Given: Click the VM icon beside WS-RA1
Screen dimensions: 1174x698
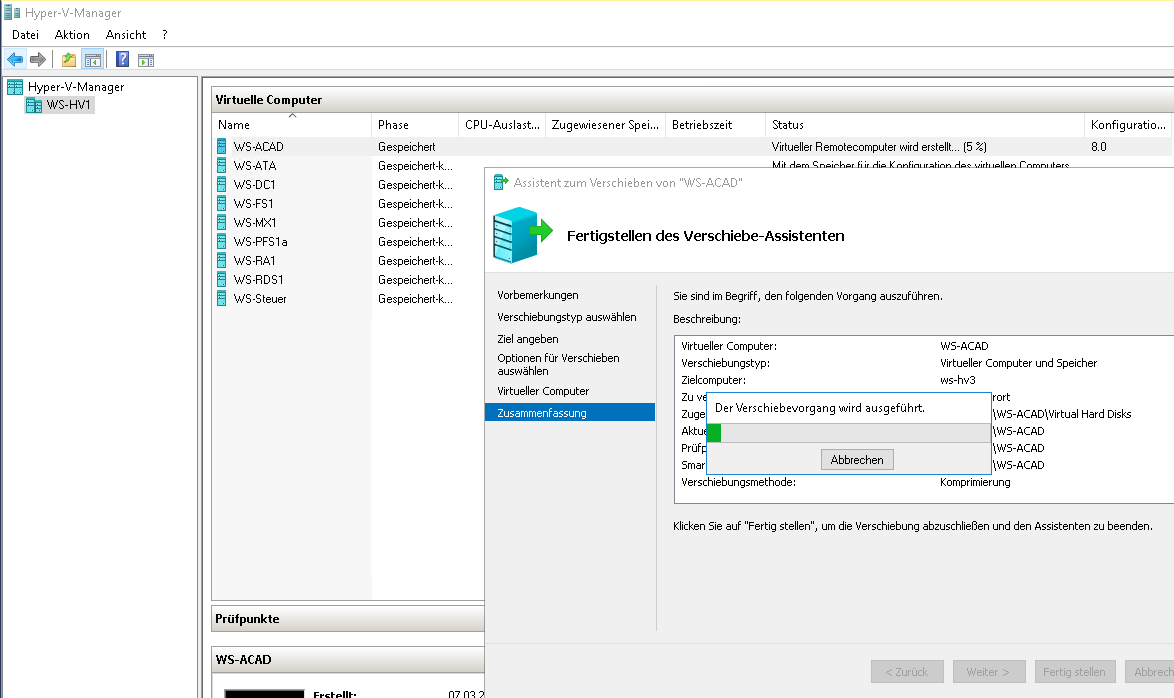Looking at the screenshot, I should [222, 260].
